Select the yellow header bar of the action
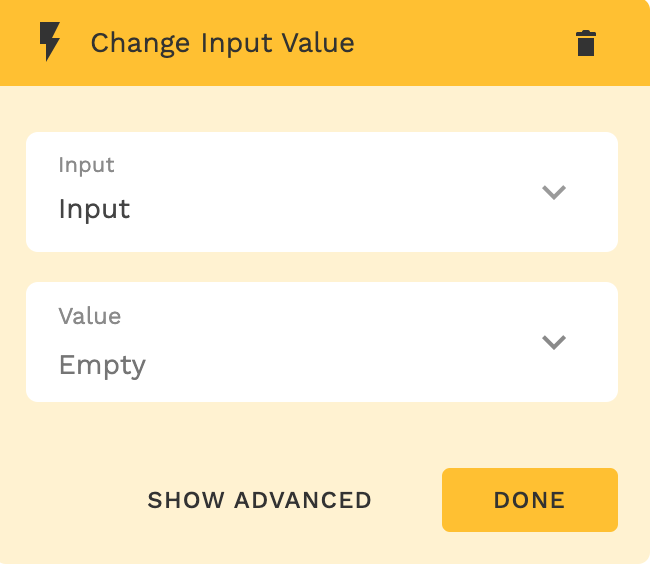The height and width of the screenshot is (570, 658). (450, 44)
